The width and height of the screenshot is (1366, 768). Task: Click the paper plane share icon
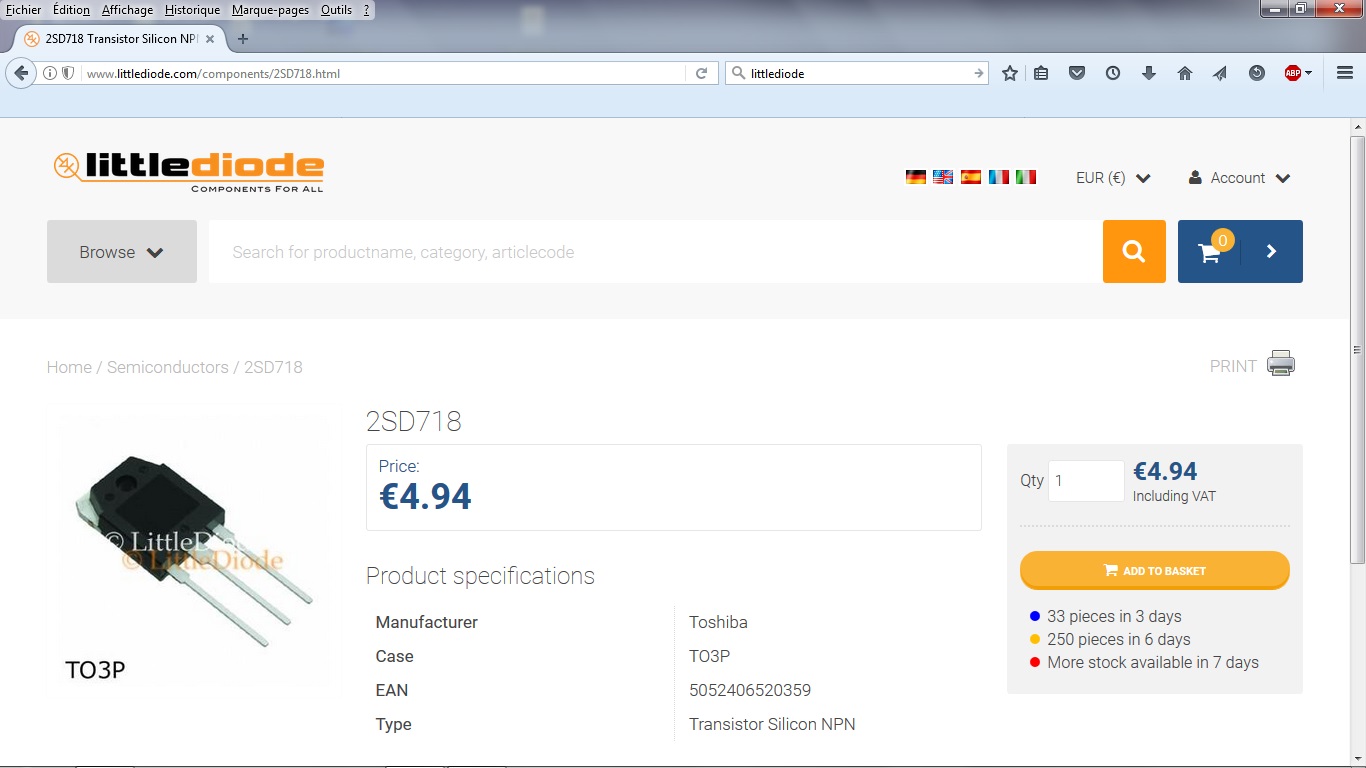[1220, 73]
